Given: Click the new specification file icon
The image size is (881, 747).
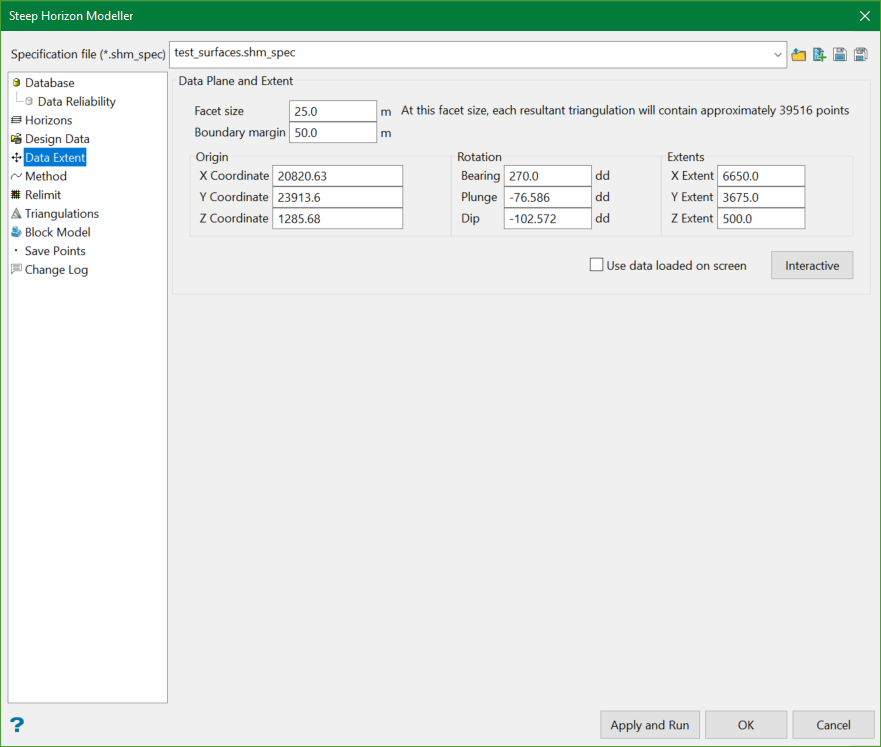Looking at the screenshot, I should [819, 54].
